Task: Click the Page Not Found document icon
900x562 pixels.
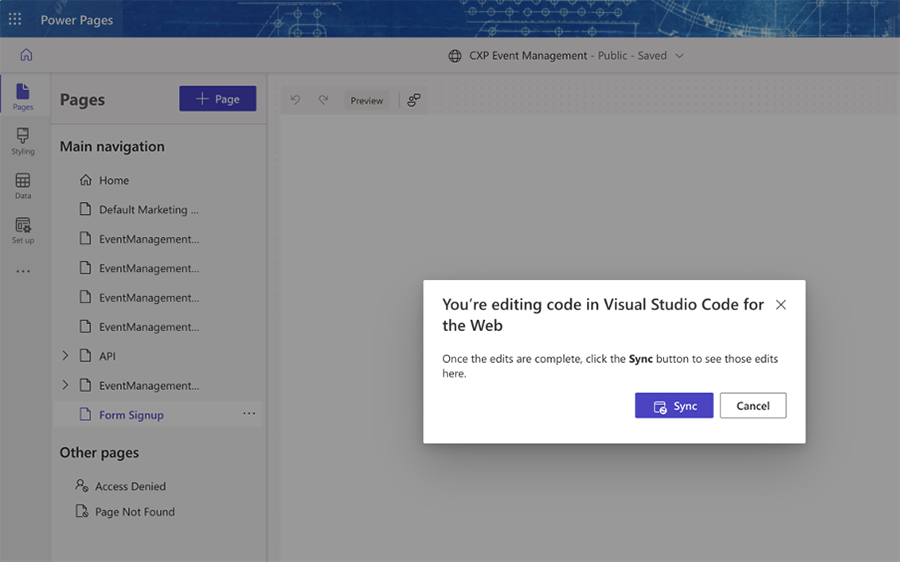Action: pyautogui.click(x=82, y=511)
